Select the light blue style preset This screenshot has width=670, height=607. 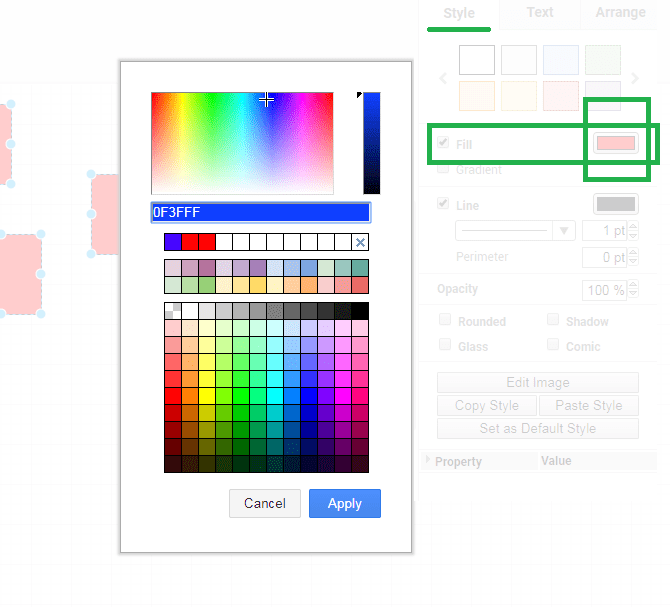pyautogui.click(x=561, y=60)
